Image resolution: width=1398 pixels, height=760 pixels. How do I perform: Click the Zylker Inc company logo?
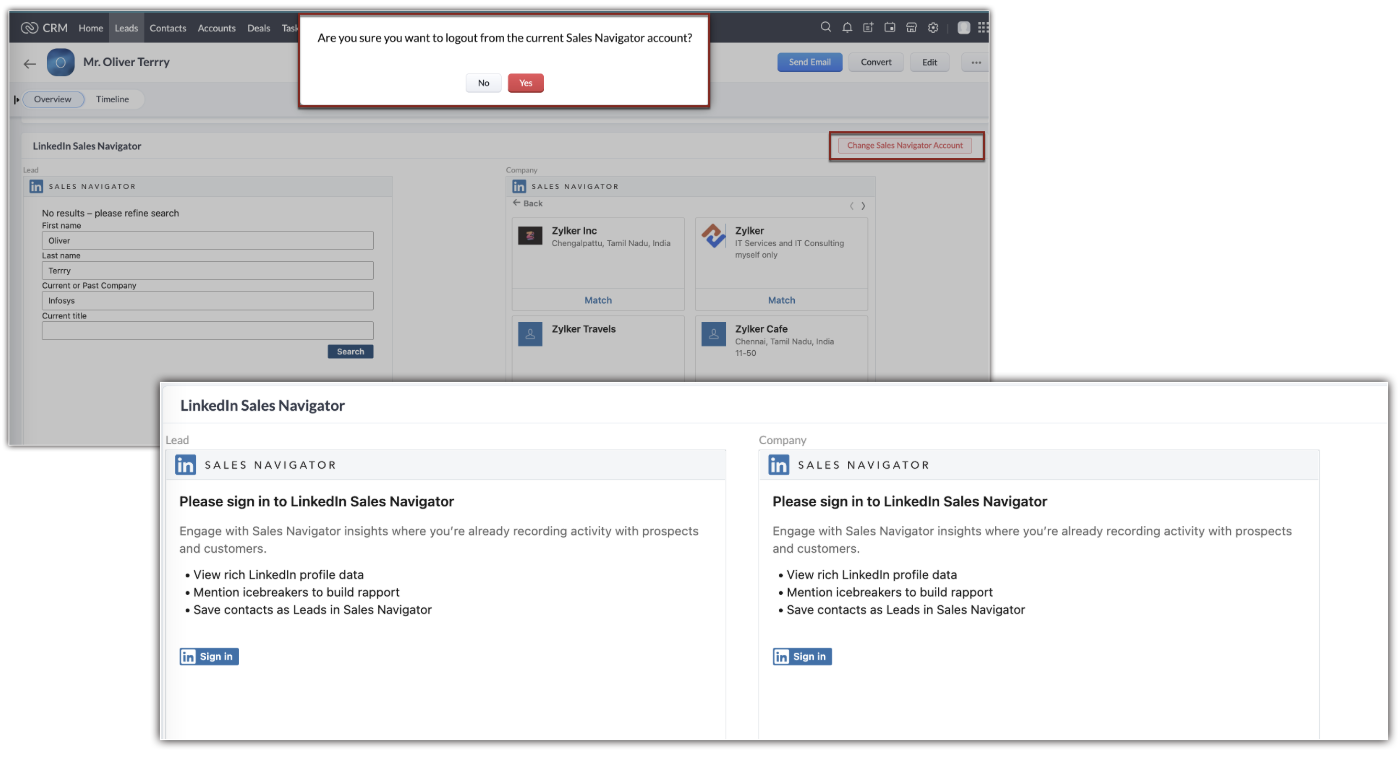tap(530, 236)
